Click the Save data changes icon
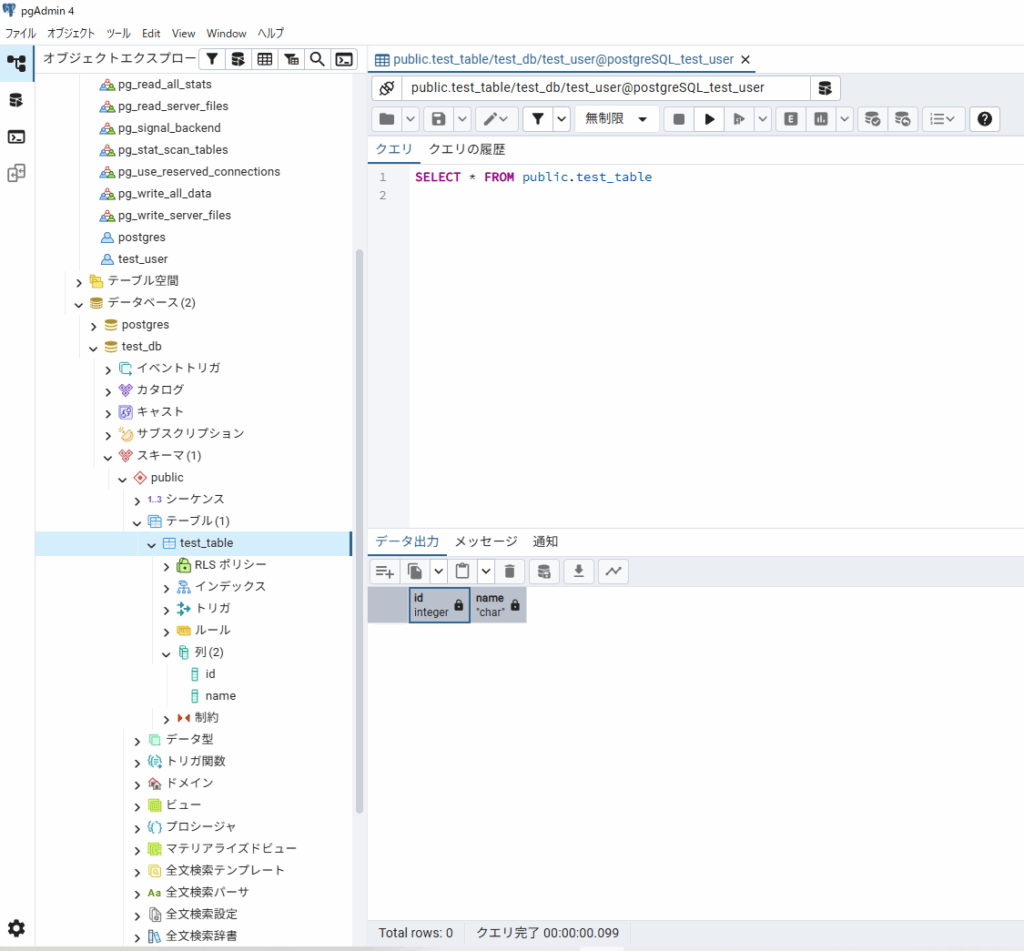Image resolution: width=1024 pixels, height=951 pixels. [544, 572]
